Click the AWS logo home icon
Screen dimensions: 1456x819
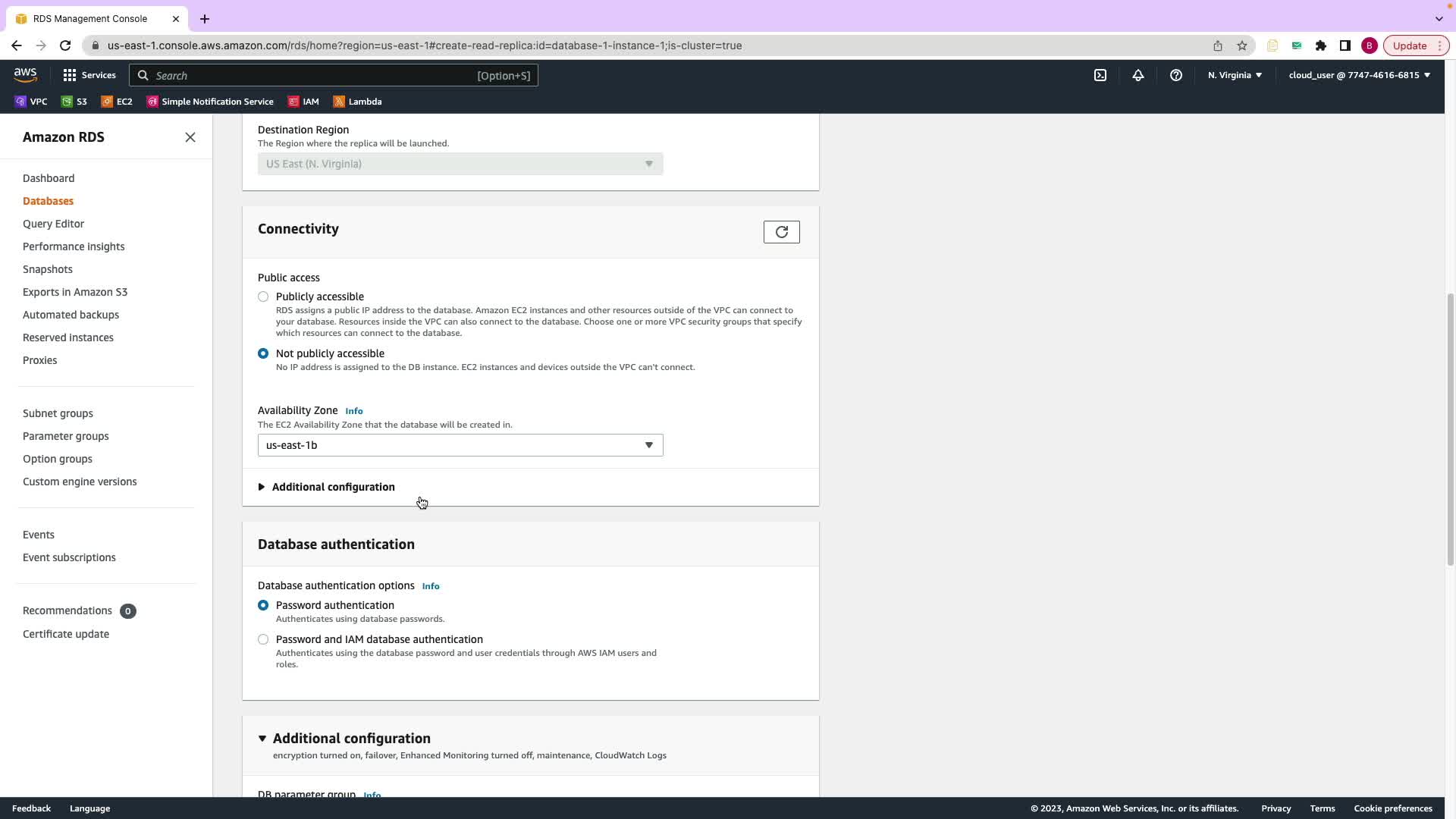click(25, 74)
